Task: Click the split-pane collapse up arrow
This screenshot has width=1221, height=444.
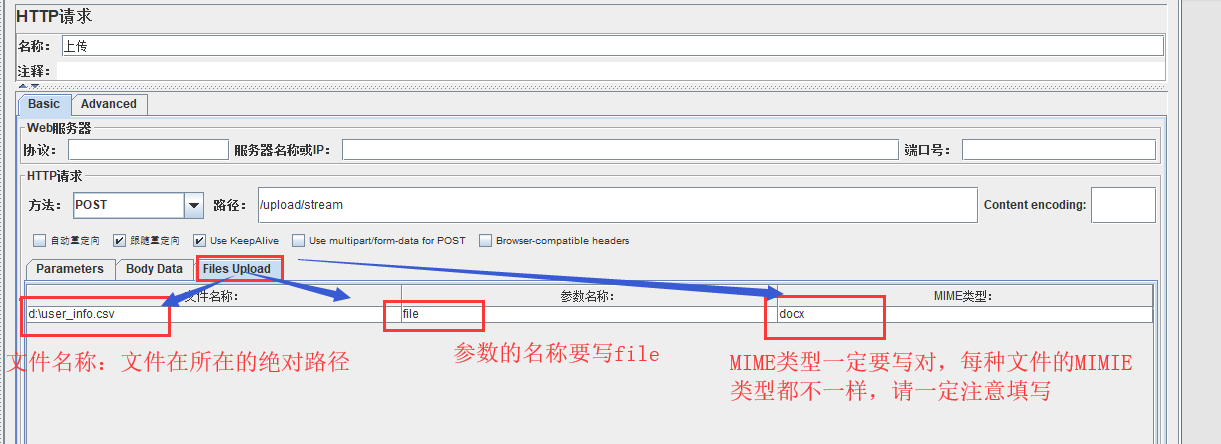Action: pos(22,87)
